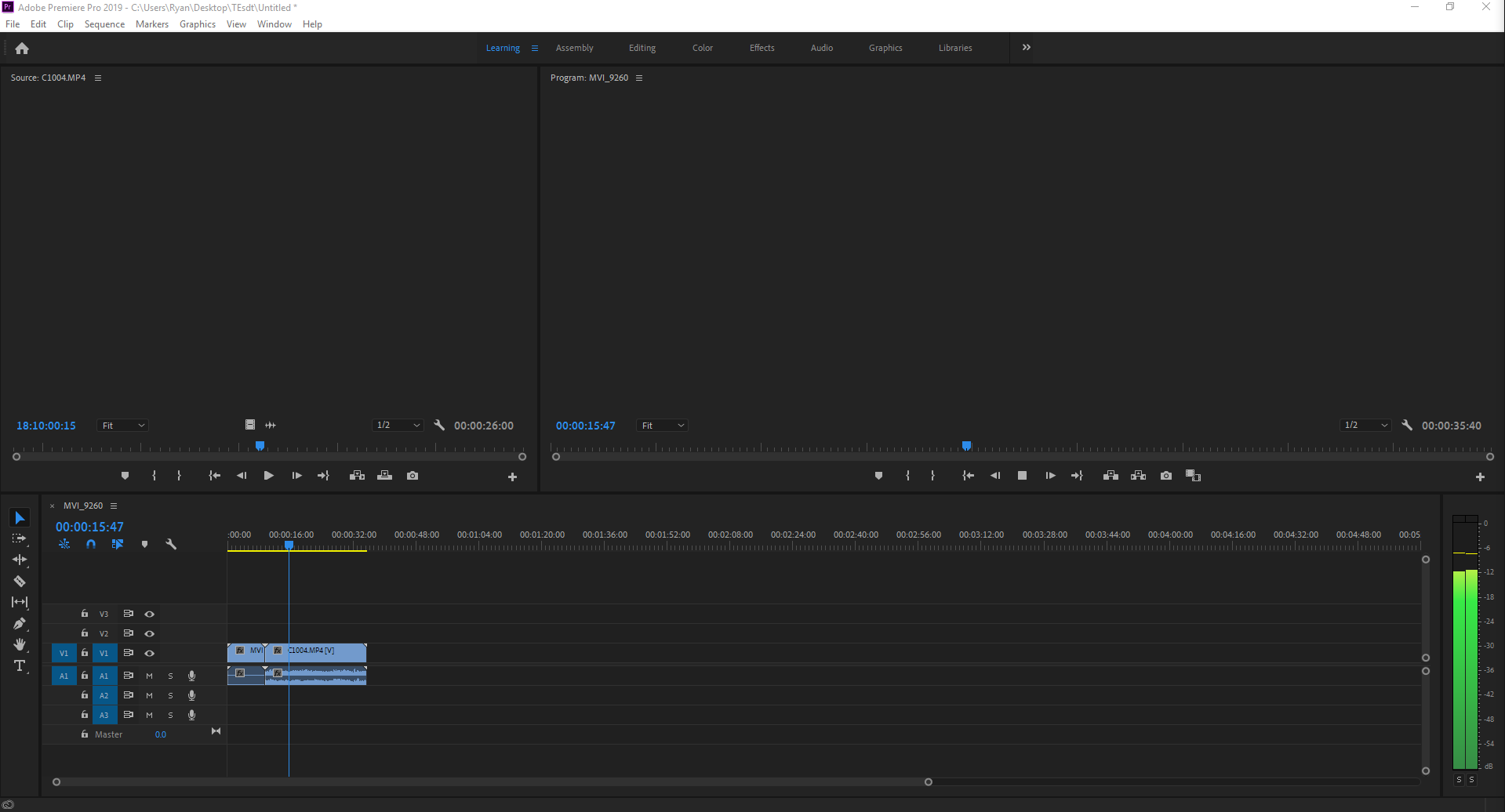Select the Hand tool
This screenshot has height=812, width=1505.
coord(20,644)
